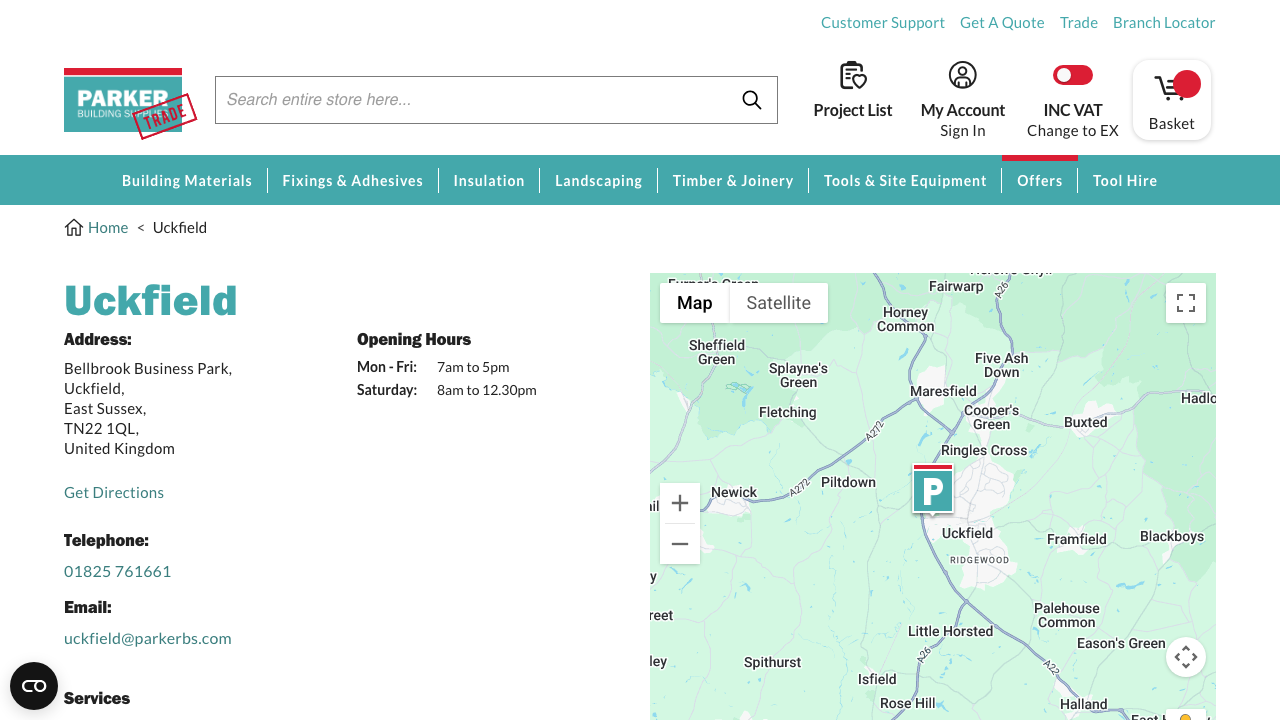Switch map to Satellite view
The width and height of the screenshot is (1280, 720).
pos(778,303)
